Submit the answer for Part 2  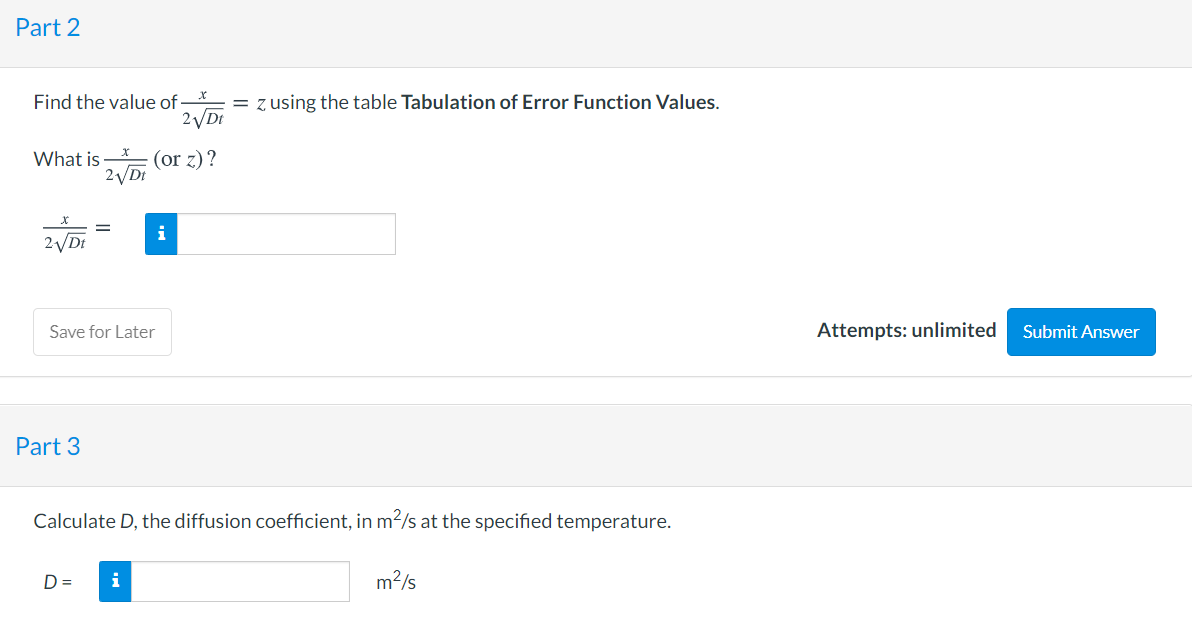coord(1080,332)
